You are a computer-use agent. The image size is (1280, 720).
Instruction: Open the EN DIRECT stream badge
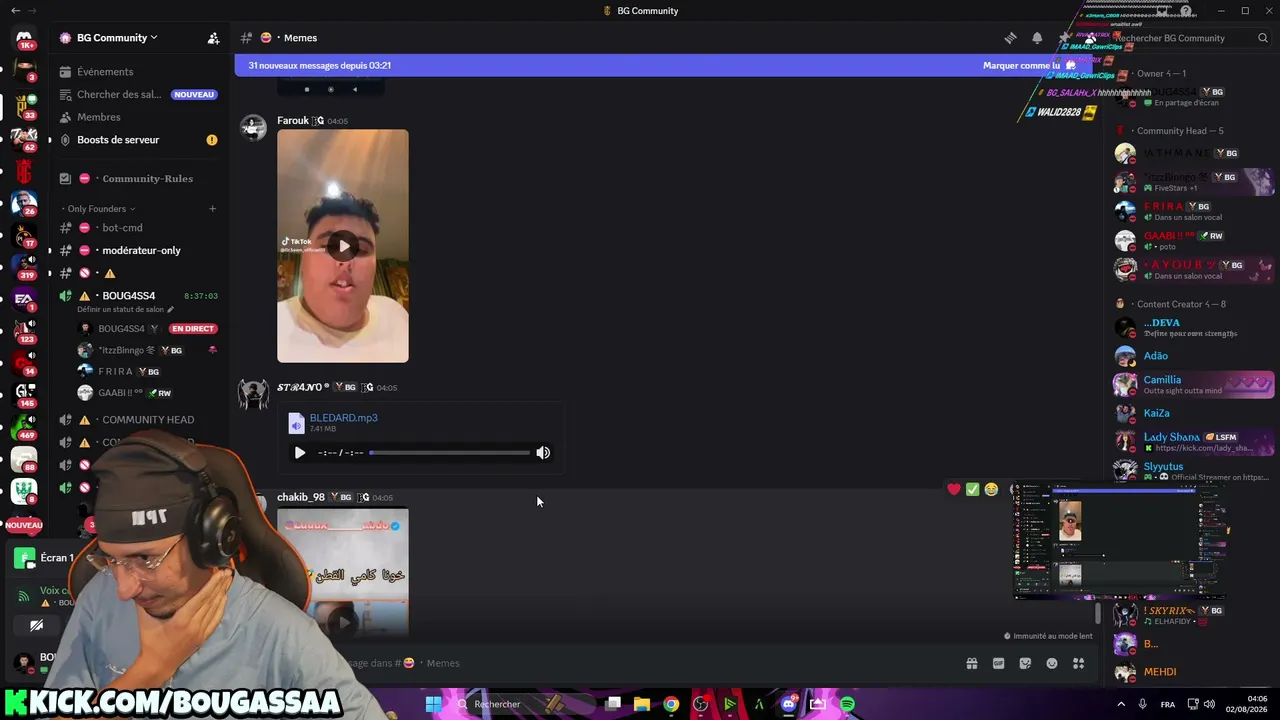(193, 329)
